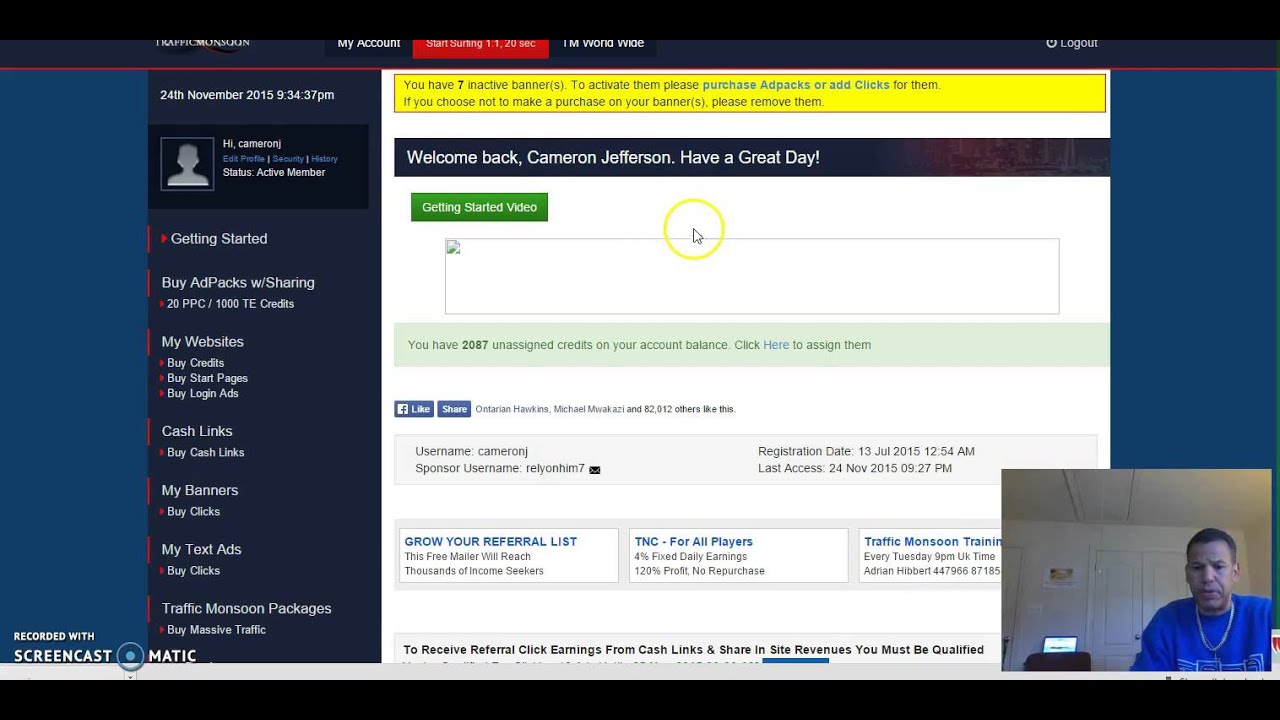
Task: Click the date and time text
Action: (x=247, y=95)
